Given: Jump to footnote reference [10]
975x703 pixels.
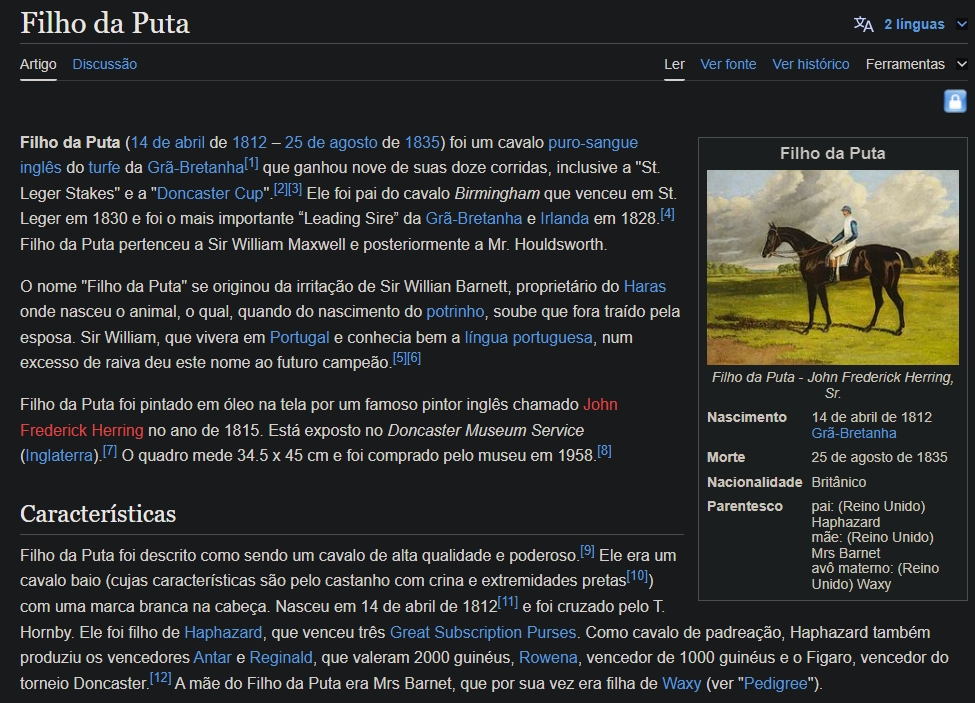Looking at the screenshot, I should 637,576.
